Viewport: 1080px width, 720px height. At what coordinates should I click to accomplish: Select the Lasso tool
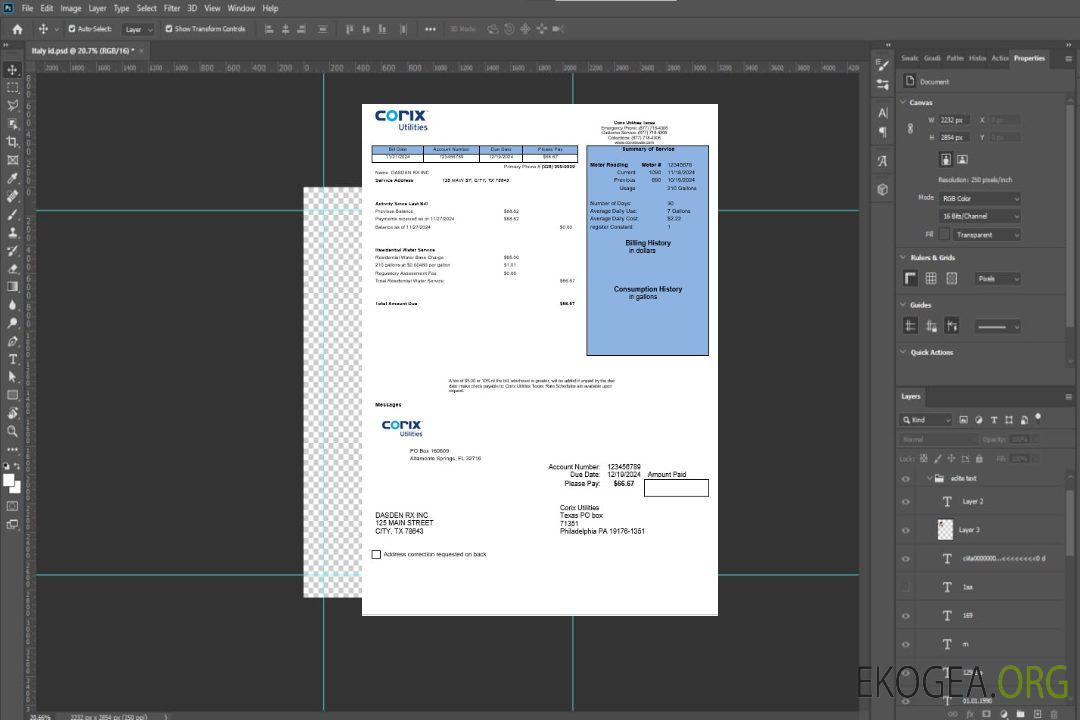(x=12, y=105)
